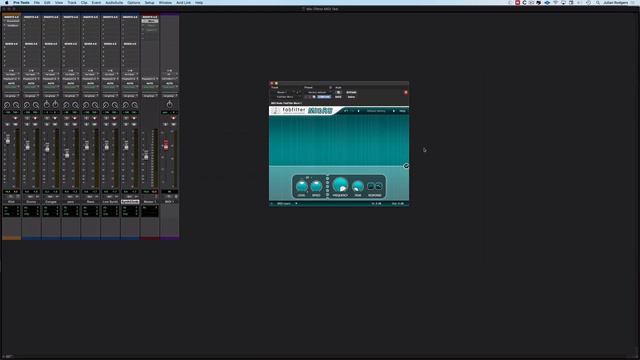
Task: Click the red MIDI 1 track fader
Action: pos(166,145)
